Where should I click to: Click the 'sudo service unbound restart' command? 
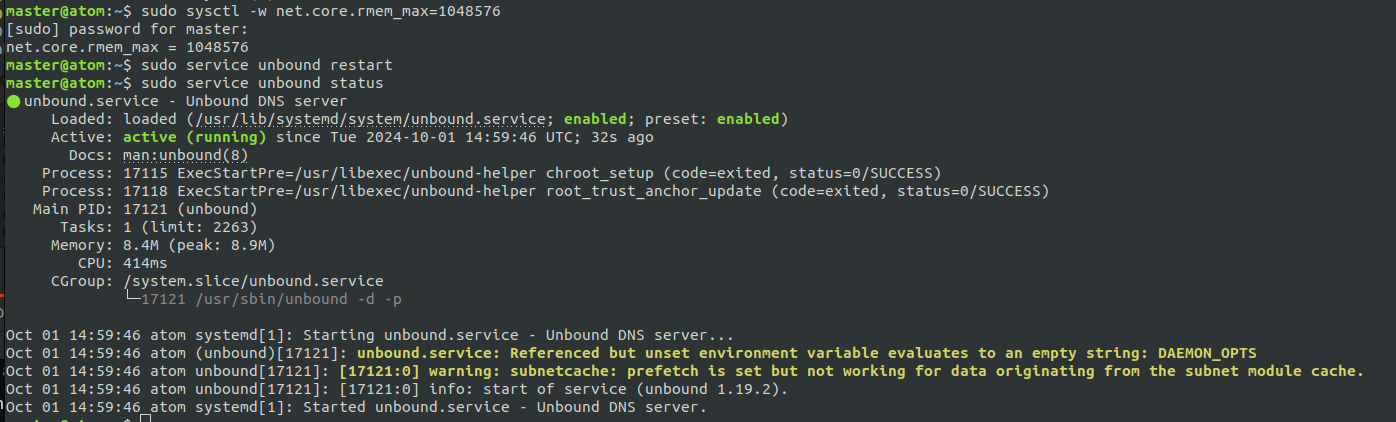(267, 65)
